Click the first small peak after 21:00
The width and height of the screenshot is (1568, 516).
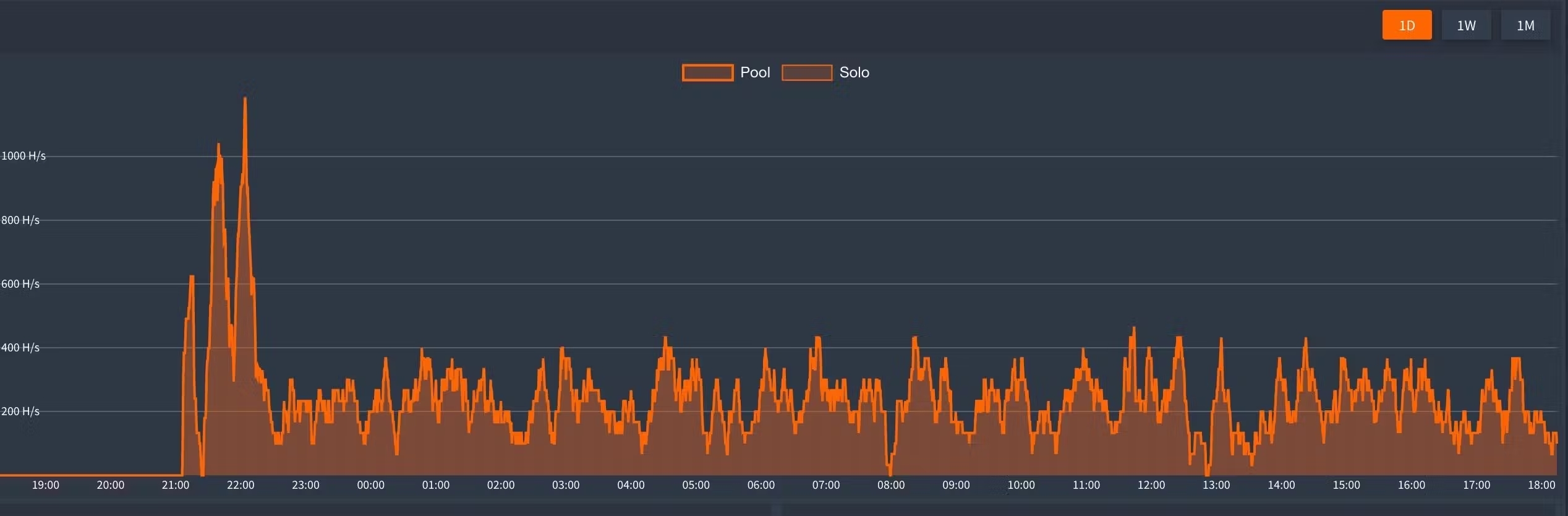pos(192,277)
